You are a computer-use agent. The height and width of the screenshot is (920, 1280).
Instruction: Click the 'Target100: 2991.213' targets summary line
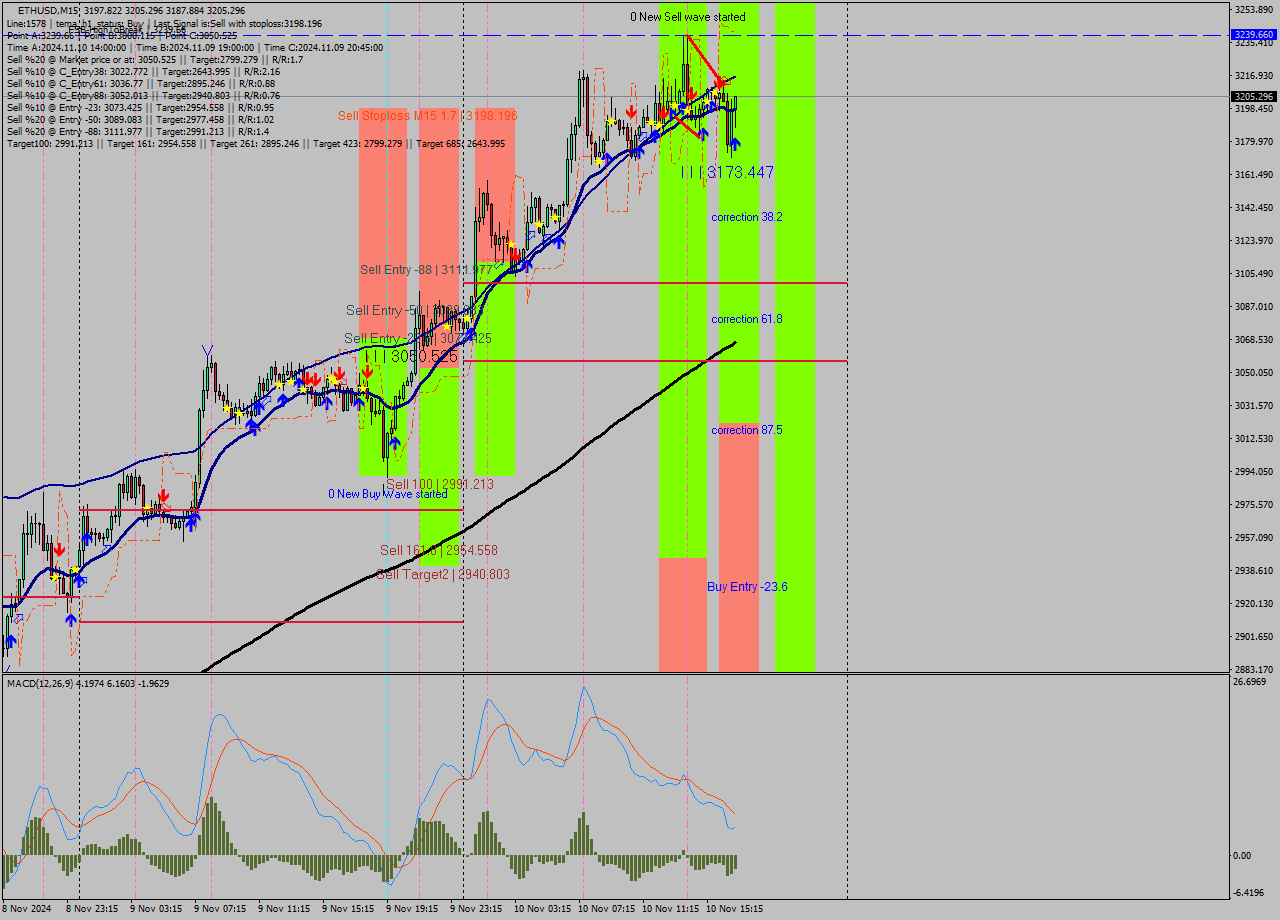click(x=255, y=143)
